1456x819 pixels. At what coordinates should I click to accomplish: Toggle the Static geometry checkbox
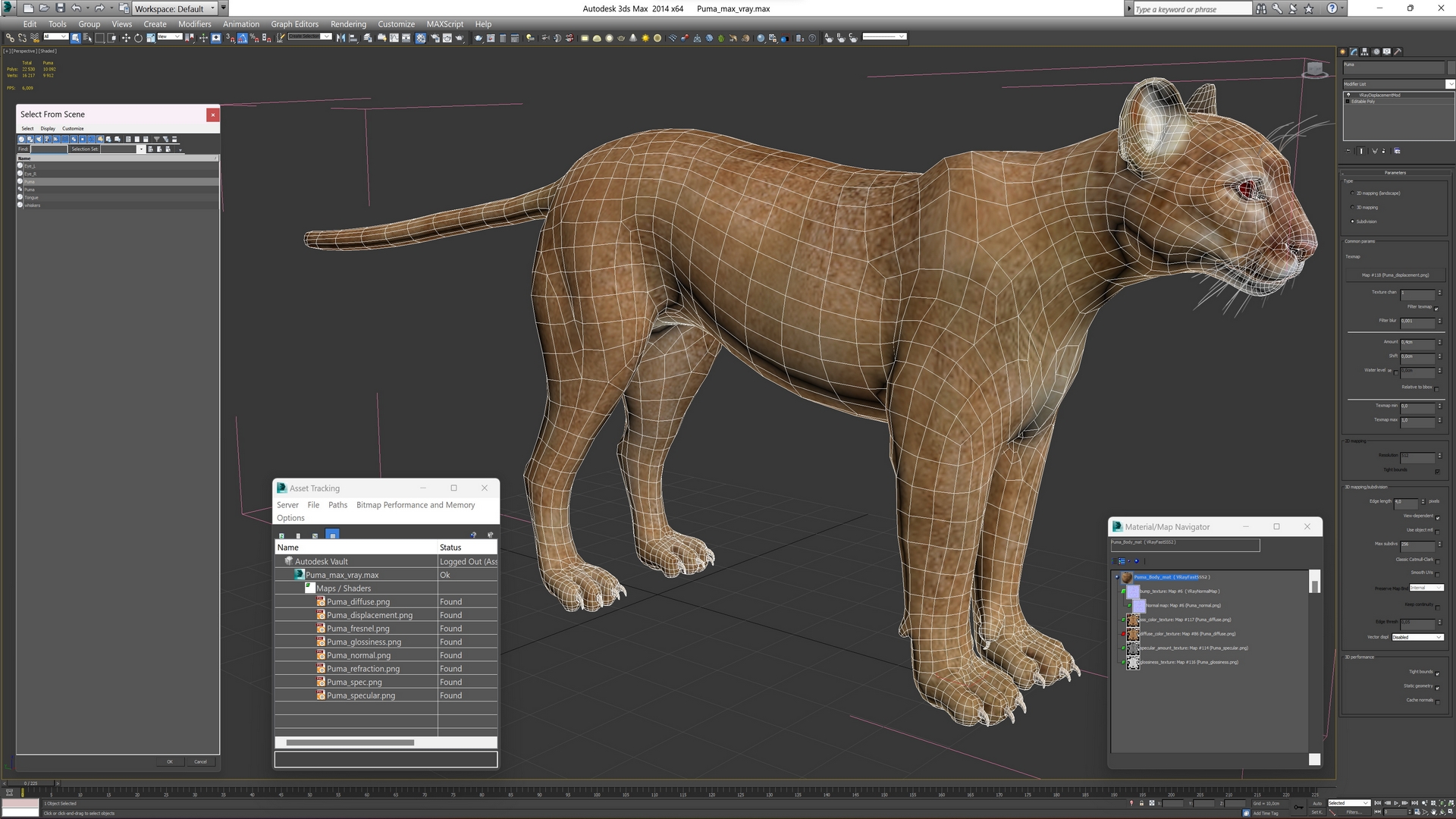1437,688
